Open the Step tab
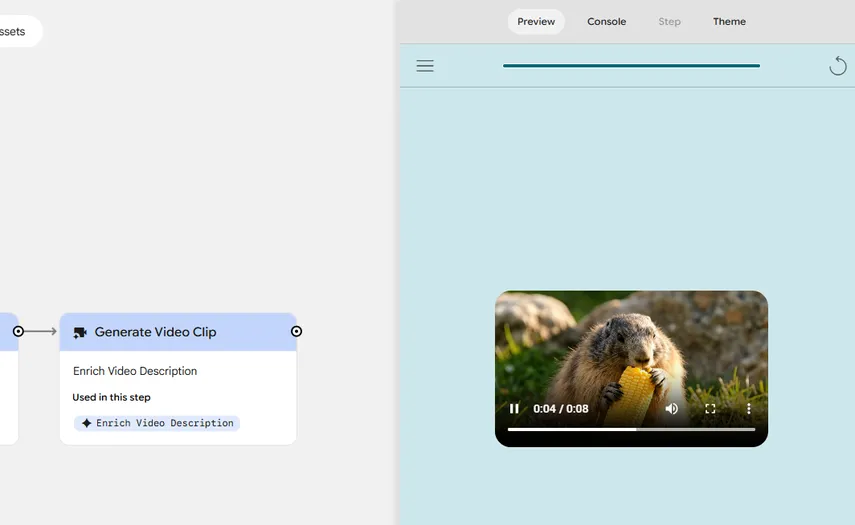The image size is (855, 525). pos(669,22)
